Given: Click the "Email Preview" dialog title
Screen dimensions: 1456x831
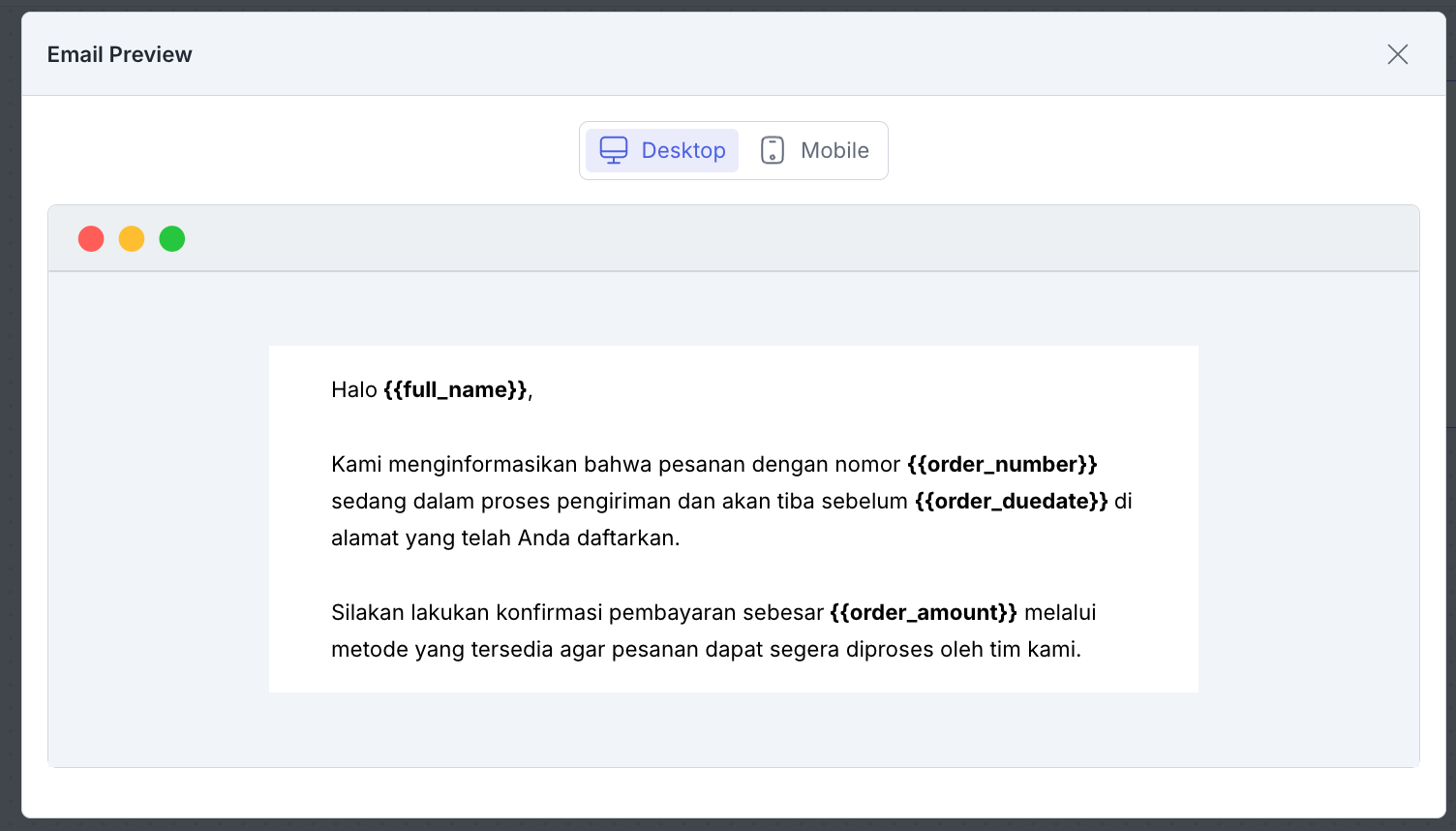Looking at the screenshot, I should pyautogui.click(x=119, y=54).
